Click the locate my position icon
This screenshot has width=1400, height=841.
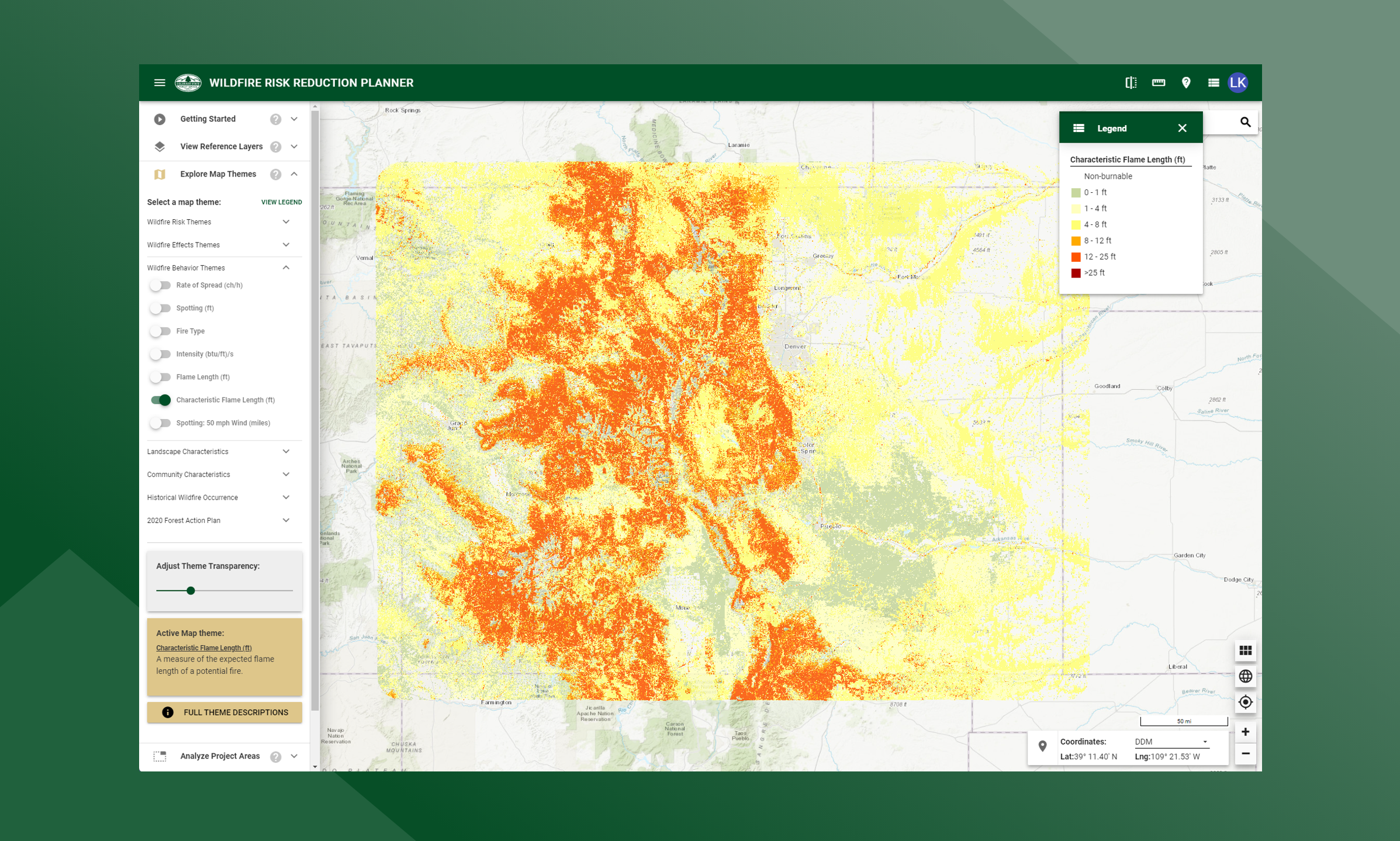pyautogui.click(x=1245, y=702)
